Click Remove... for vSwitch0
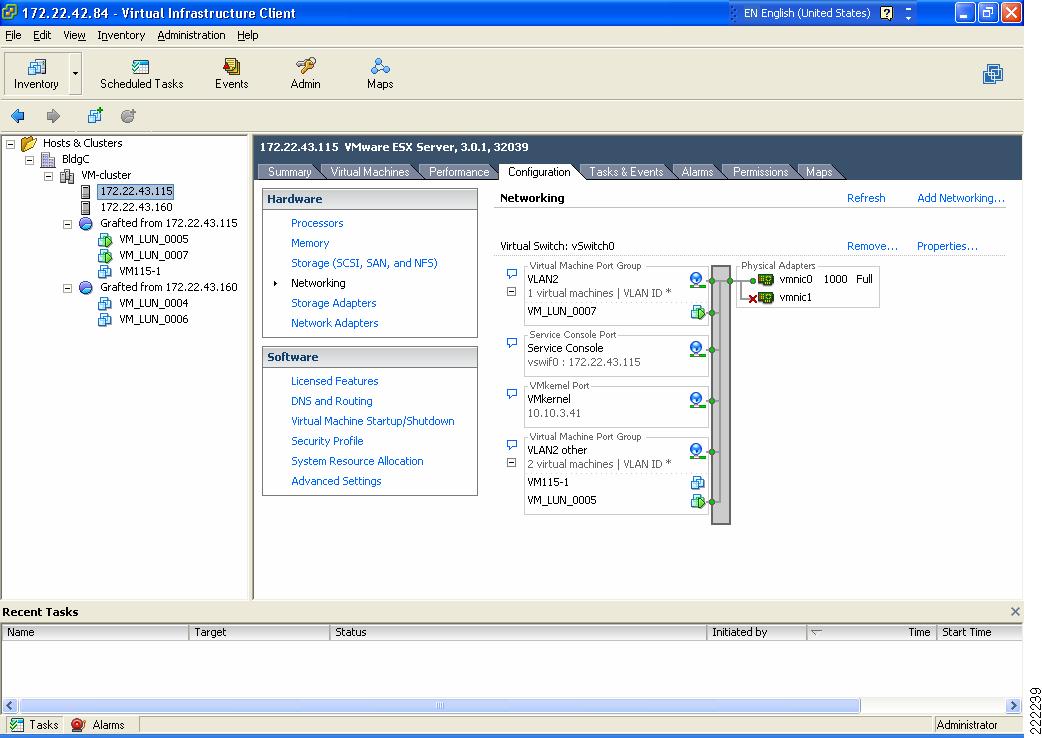The height and width of the screenshot is (738, 1042). tap(872, 246)
